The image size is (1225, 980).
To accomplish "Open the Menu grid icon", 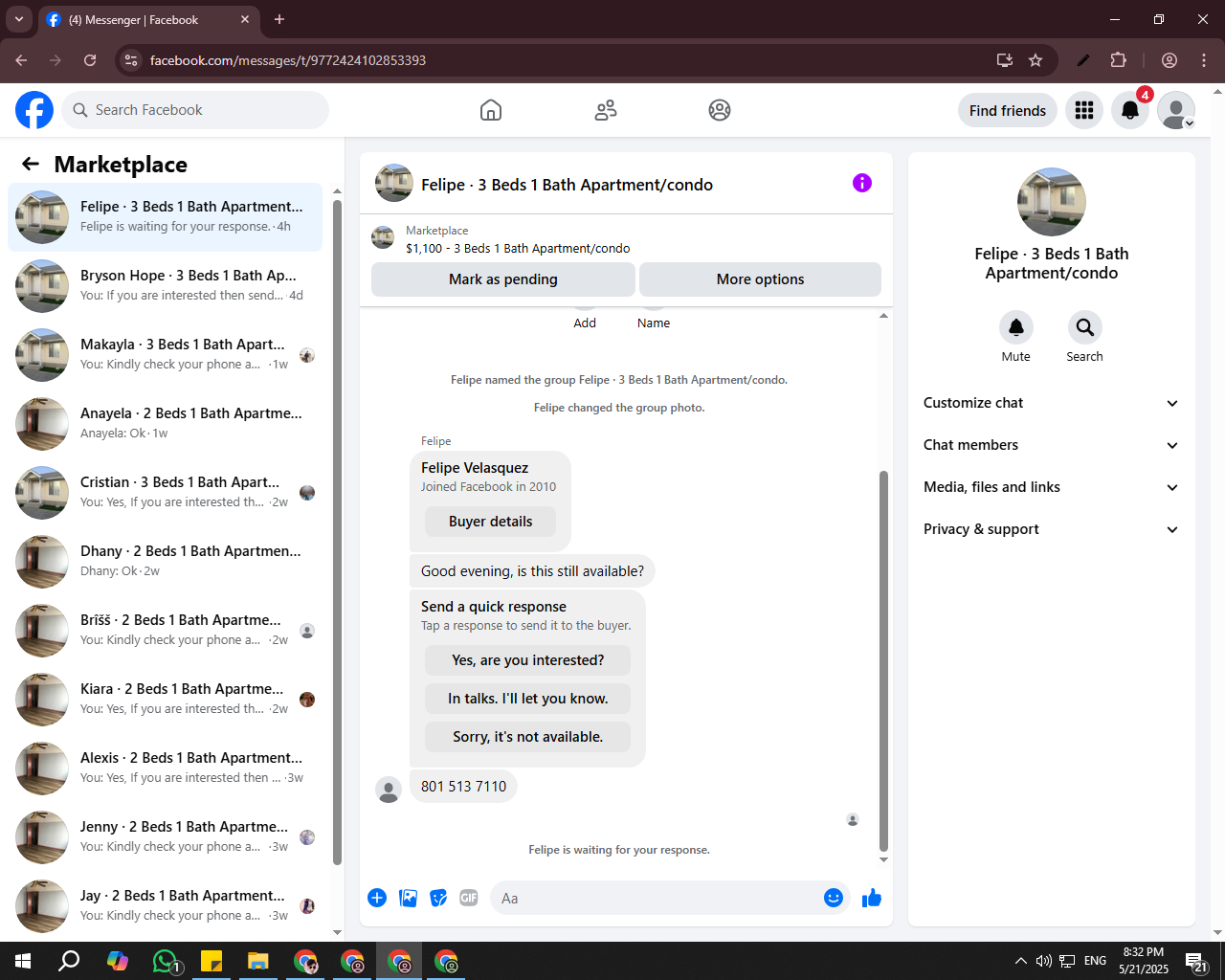I will [x=1084, y=110].
